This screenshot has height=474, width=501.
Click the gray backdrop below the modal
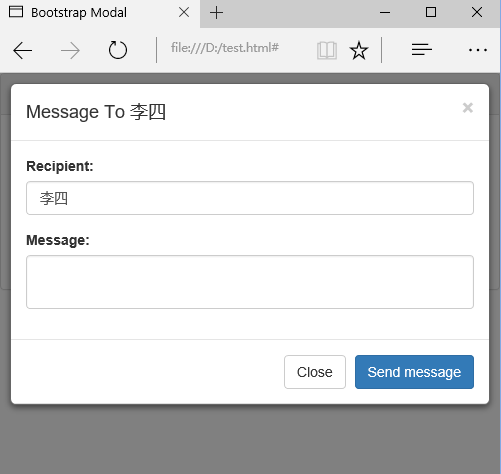click(250, 440)
